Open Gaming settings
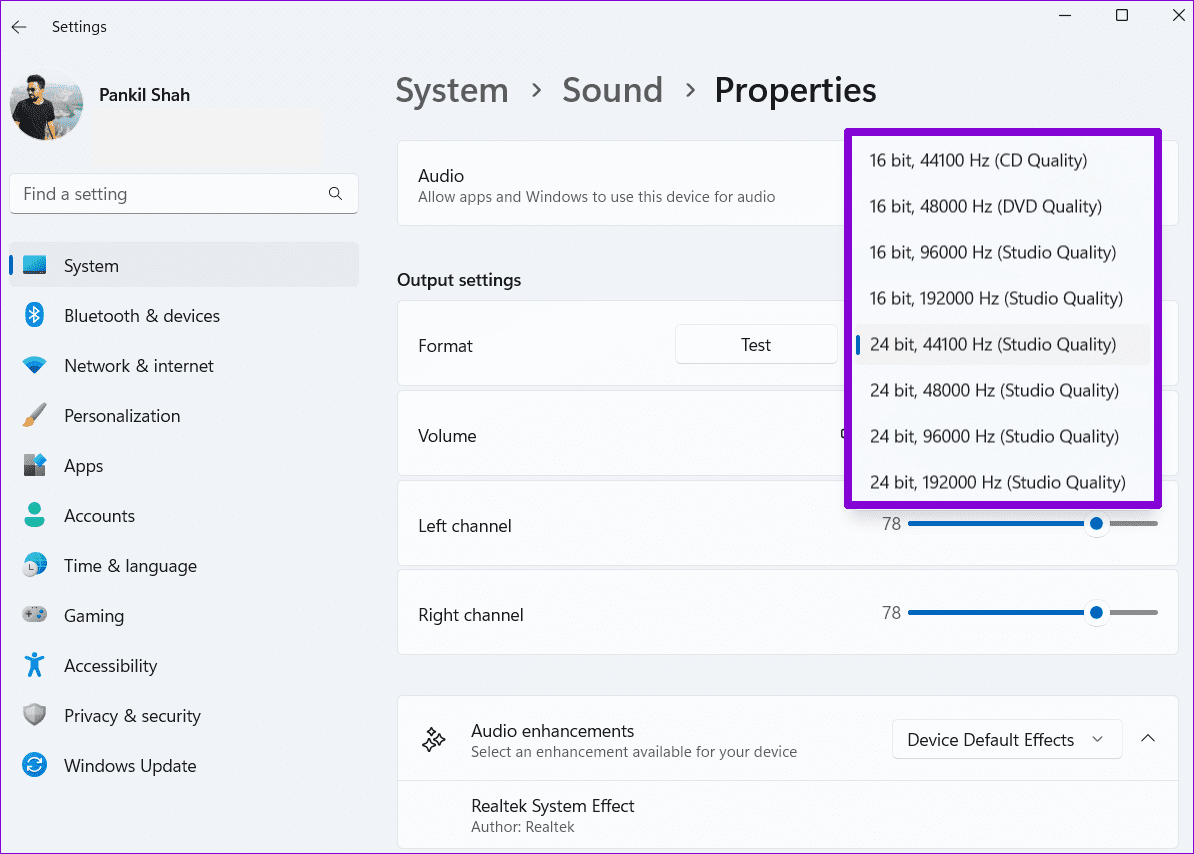 tap(94, 616)
